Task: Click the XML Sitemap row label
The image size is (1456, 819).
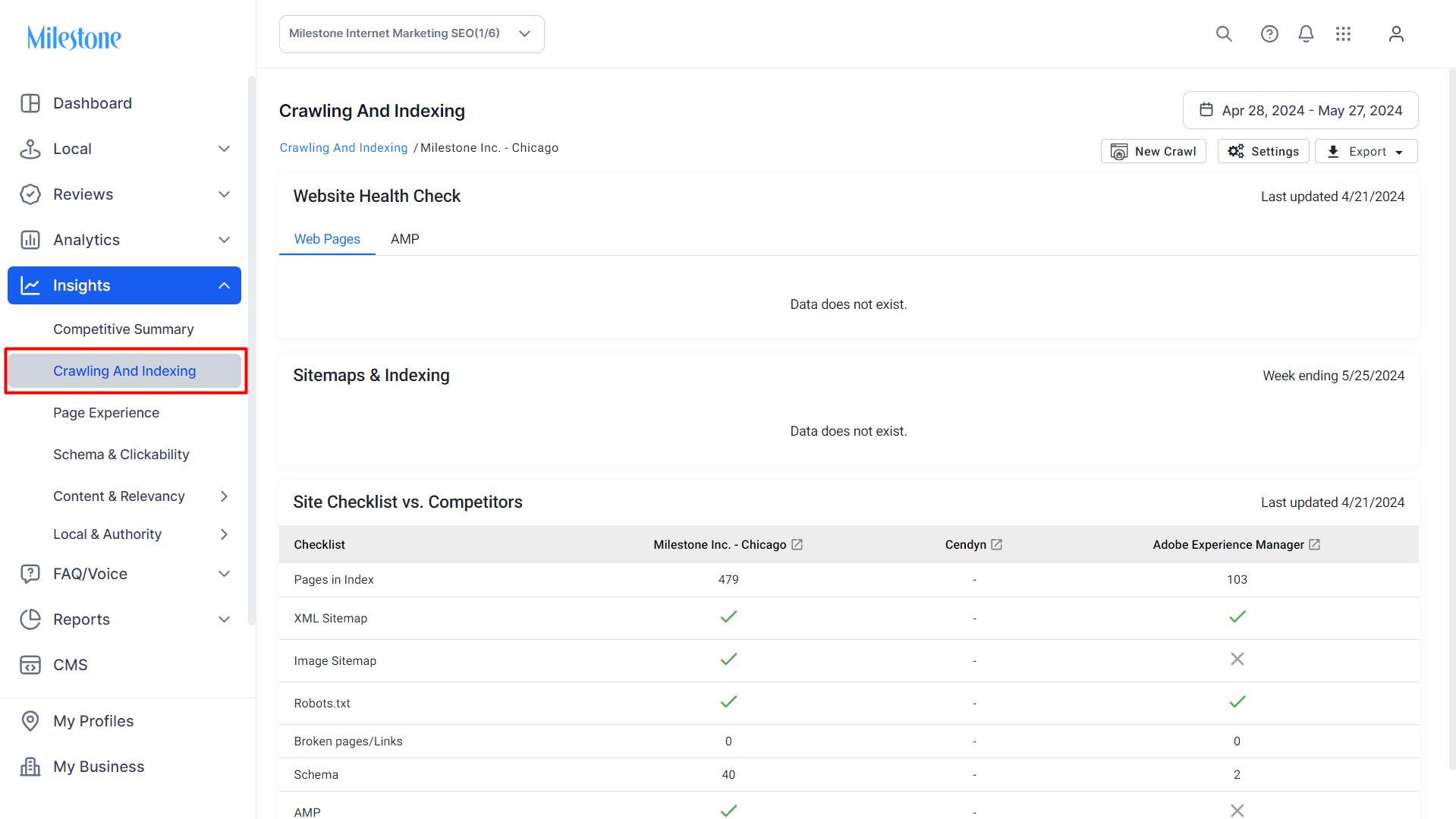Action: click(x=331, y=619)
